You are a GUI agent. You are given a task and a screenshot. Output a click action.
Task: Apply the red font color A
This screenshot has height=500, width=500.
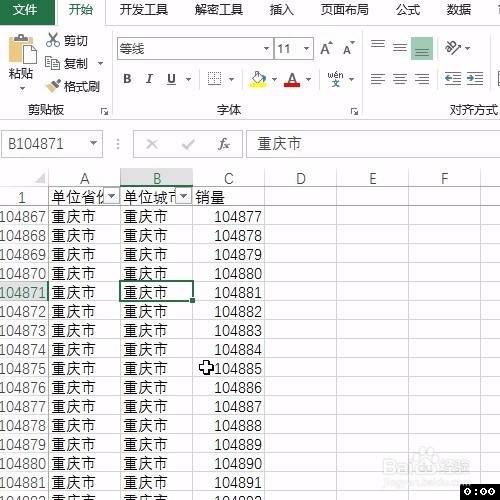coord(292,79)
